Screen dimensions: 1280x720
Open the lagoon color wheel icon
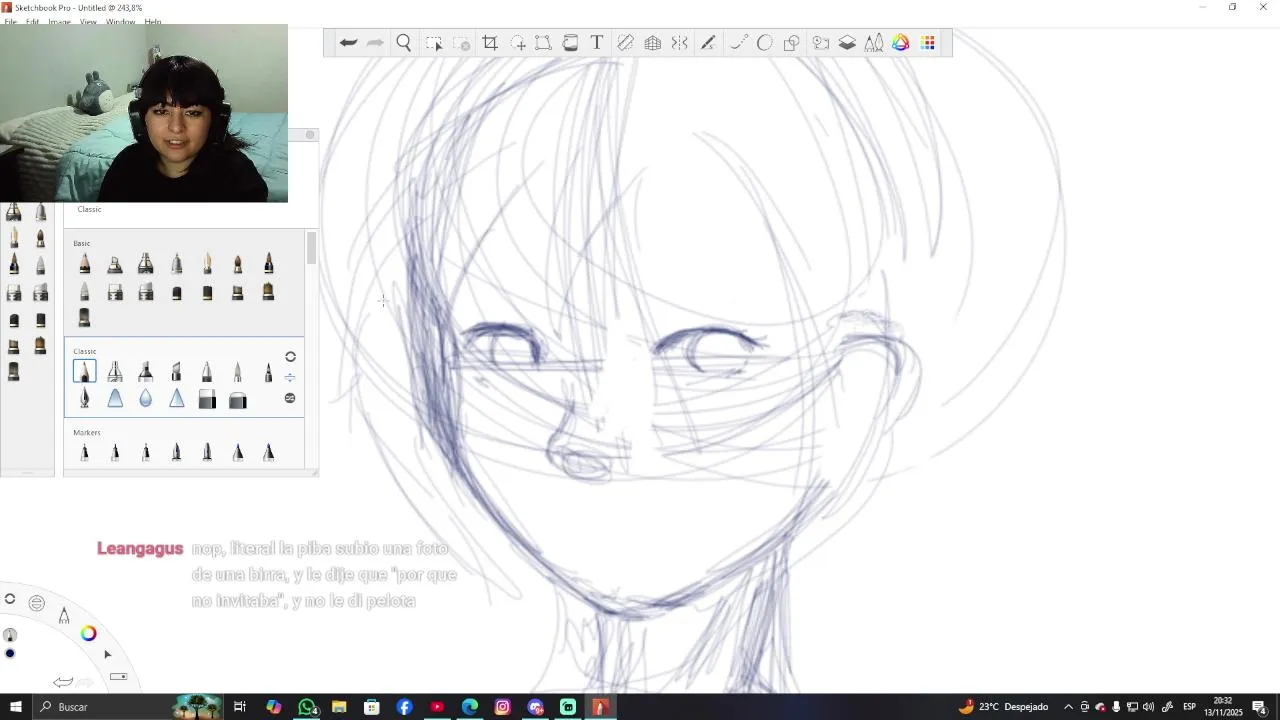[x=89, y=633]
